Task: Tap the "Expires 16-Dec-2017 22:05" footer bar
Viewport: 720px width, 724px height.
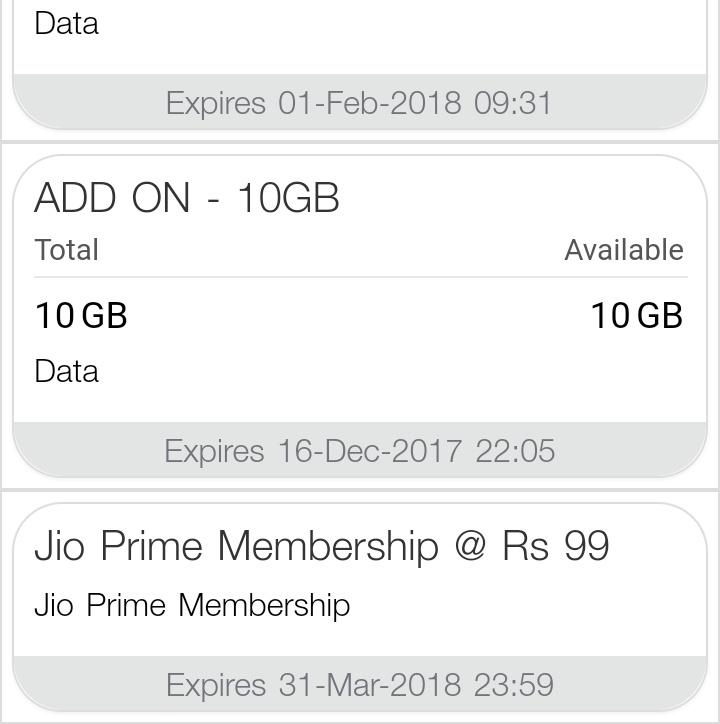Action: [x=359, y=451]
